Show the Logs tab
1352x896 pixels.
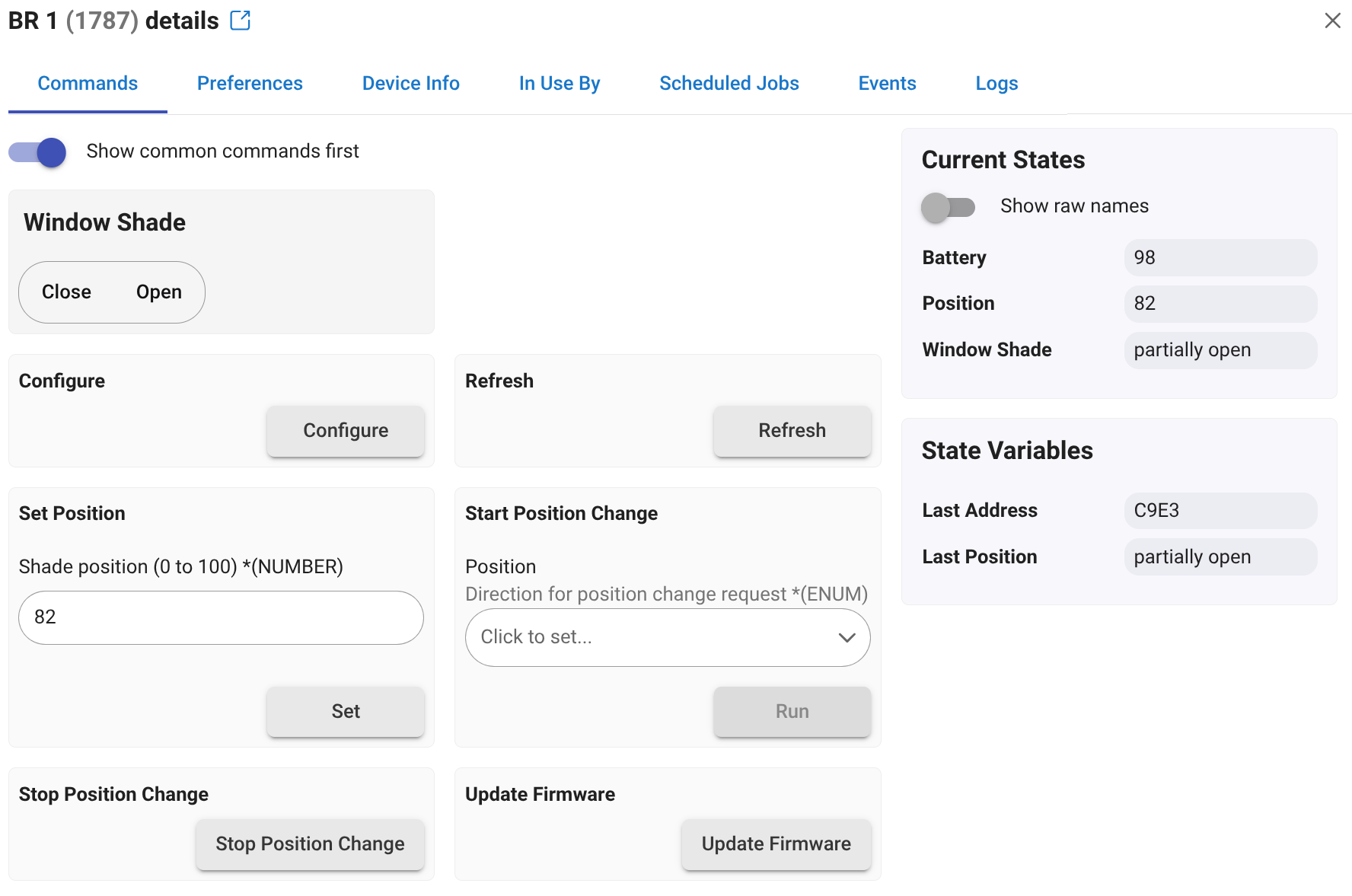point(996,84)
